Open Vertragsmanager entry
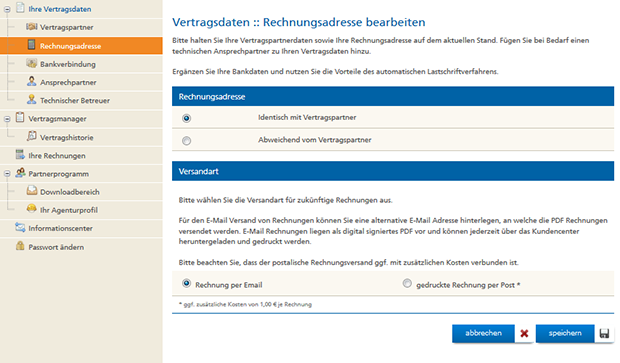Image resolution: width=620 pixels, height=363 pixels. [57, 119]
